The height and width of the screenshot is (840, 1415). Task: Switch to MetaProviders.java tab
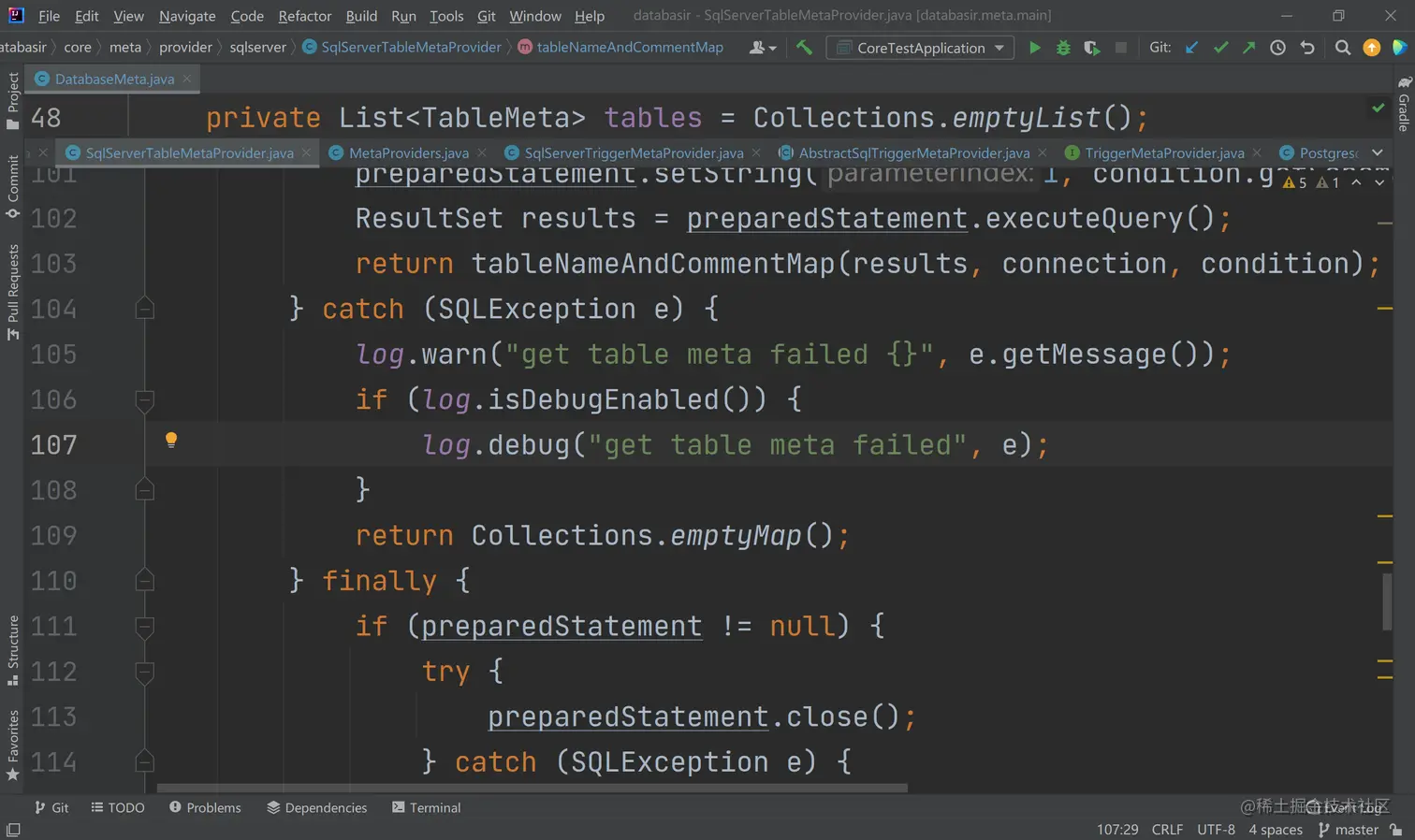click(408, 152)
